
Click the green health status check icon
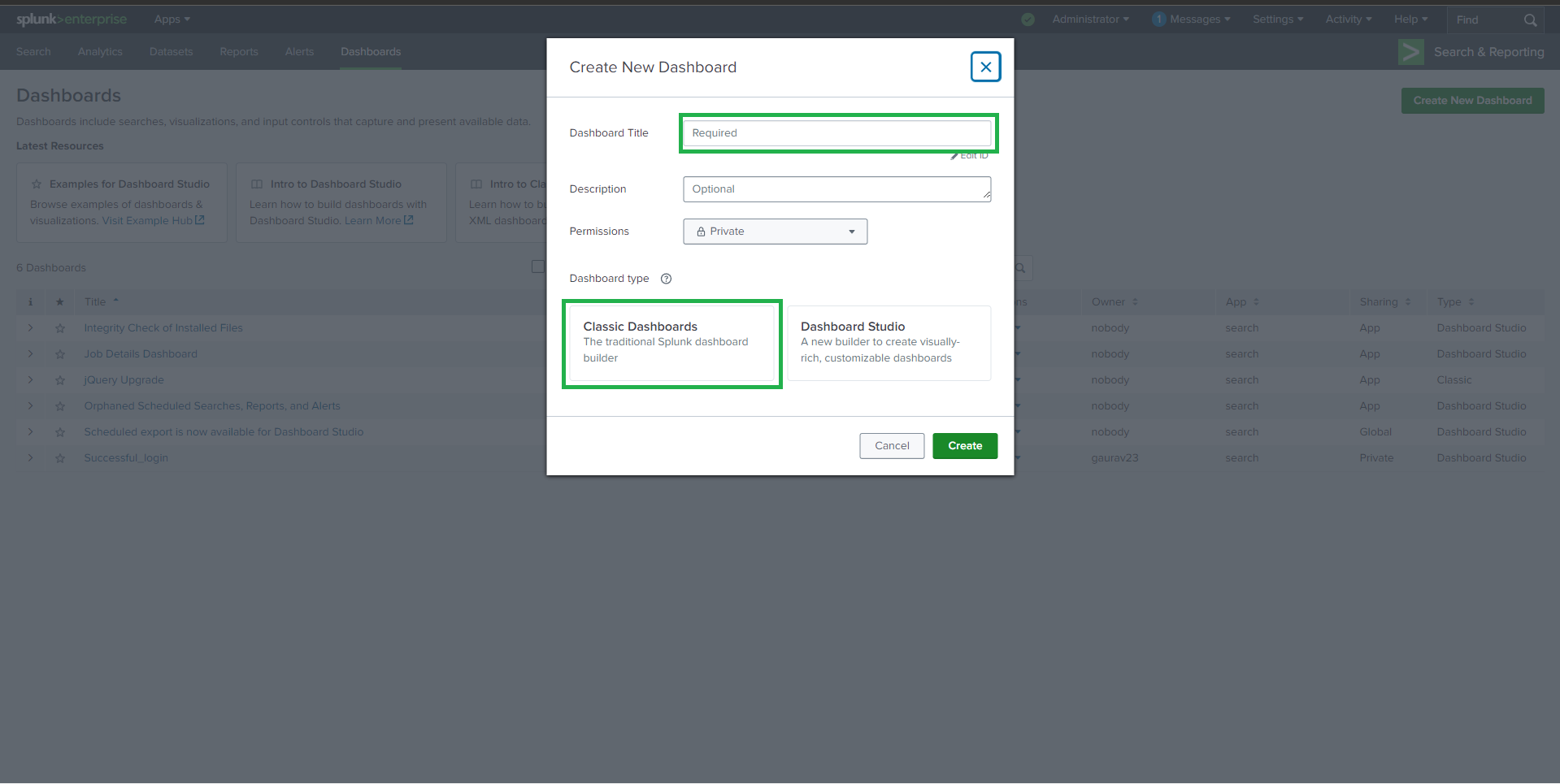[x=1028, y=19]
